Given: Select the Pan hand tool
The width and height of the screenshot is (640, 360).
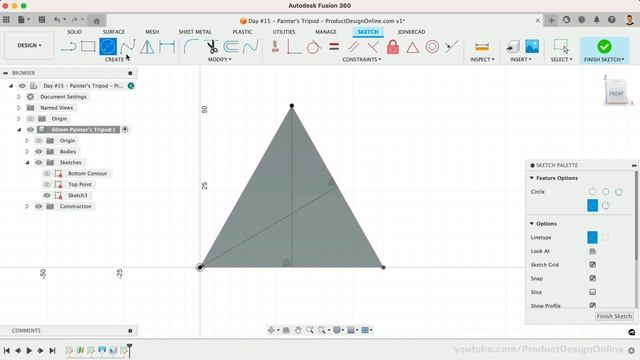Looking at the screenshot, I should point(298,330).
